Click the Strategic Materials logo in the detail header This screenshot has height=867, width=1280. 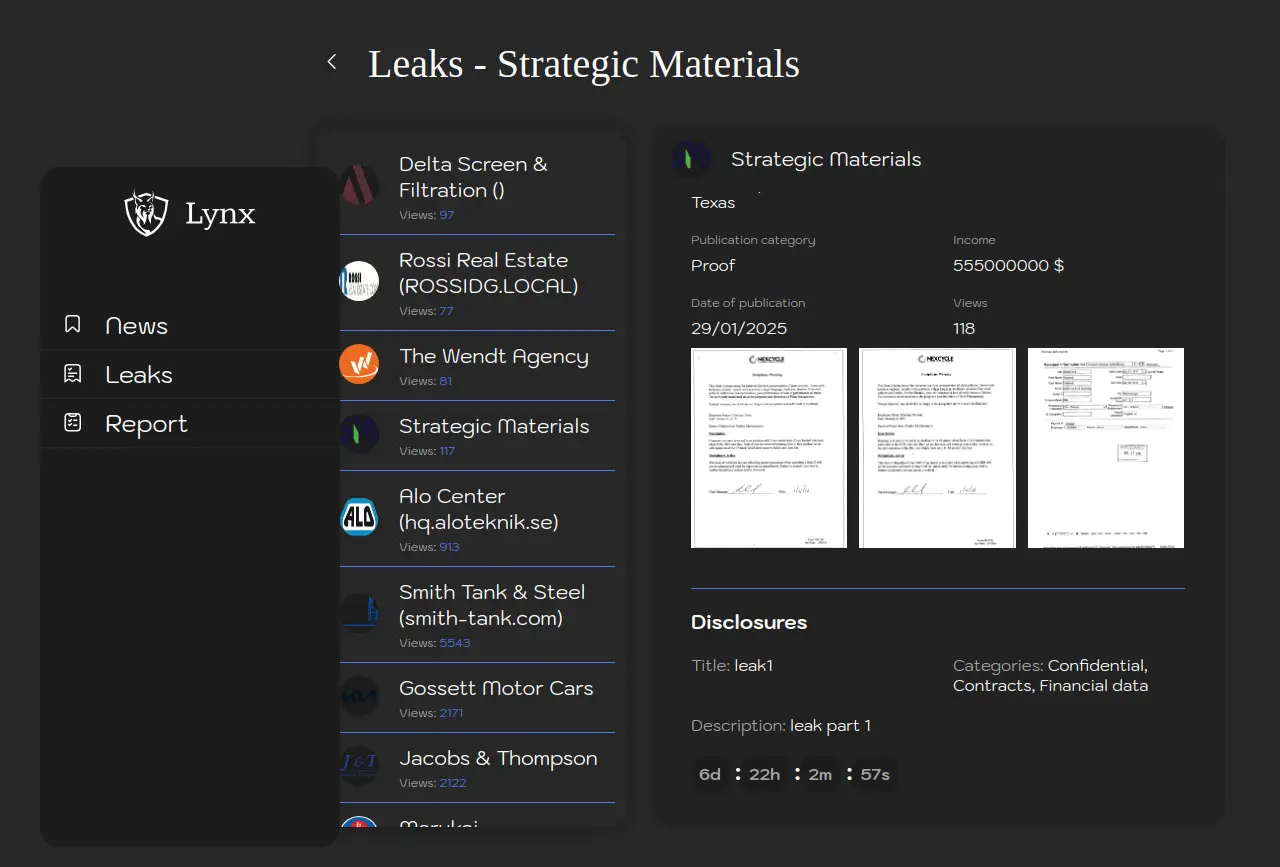point(692,159)
